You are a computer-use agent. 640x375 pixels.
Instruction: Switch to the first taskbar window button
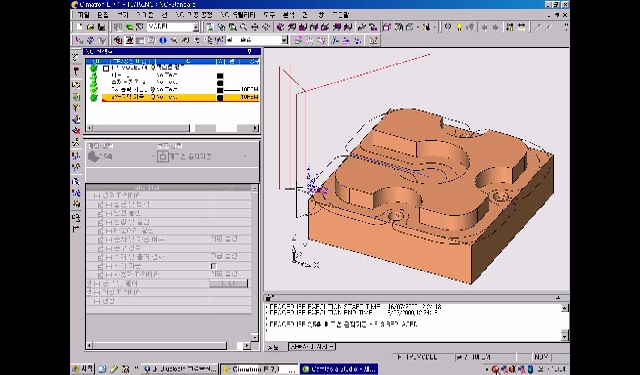tap(179, 369)
